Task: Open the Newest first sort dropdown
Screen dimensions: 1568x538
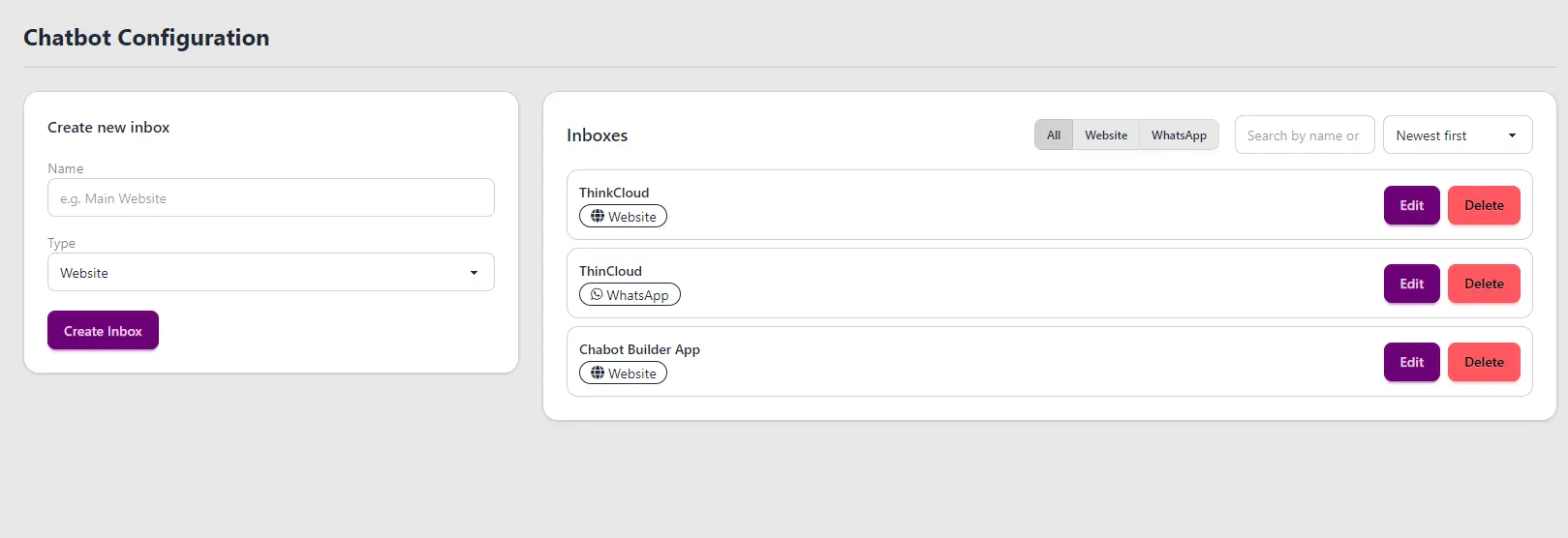Action: [1458, 134]
